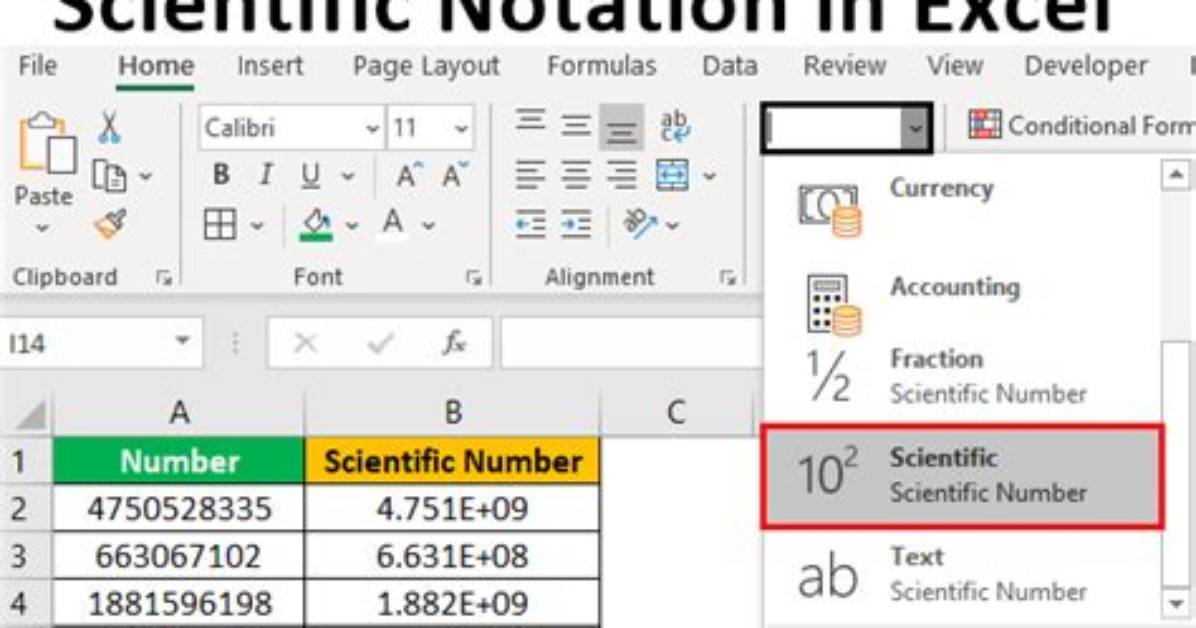Image resolution: width=1196 pixels, height=628 pixels.
Task: Align text left
Action: pyautogui.click(x=530, y=176)
